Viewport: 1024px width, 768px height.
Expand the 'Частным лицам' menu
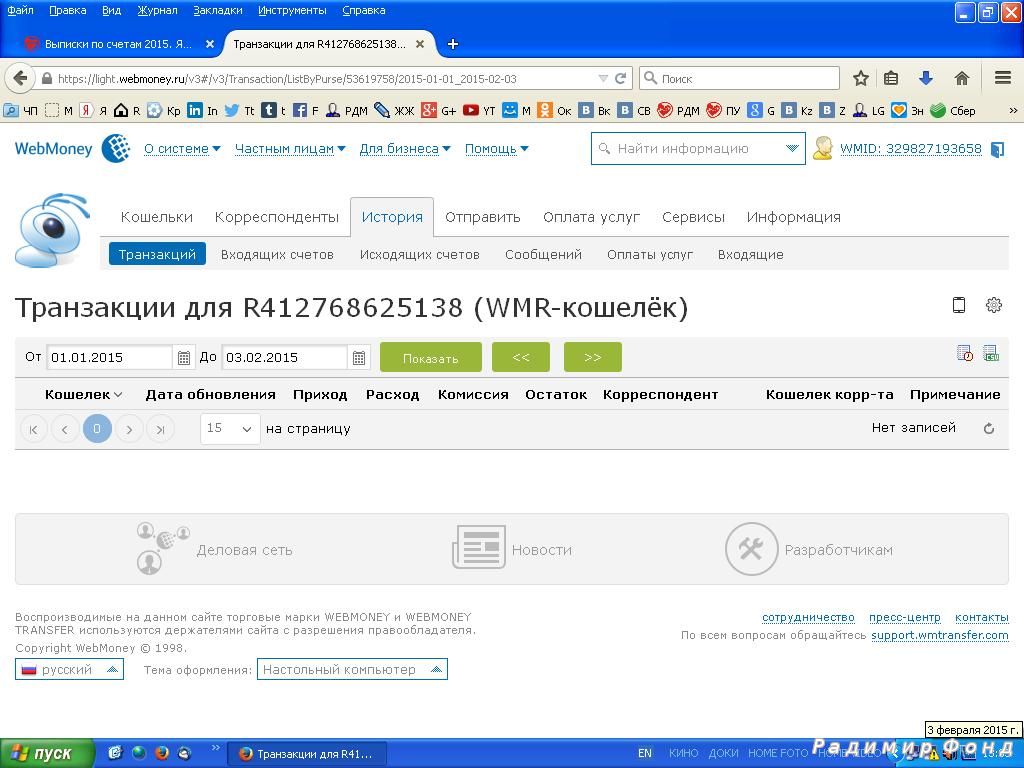tap(290, 149)
